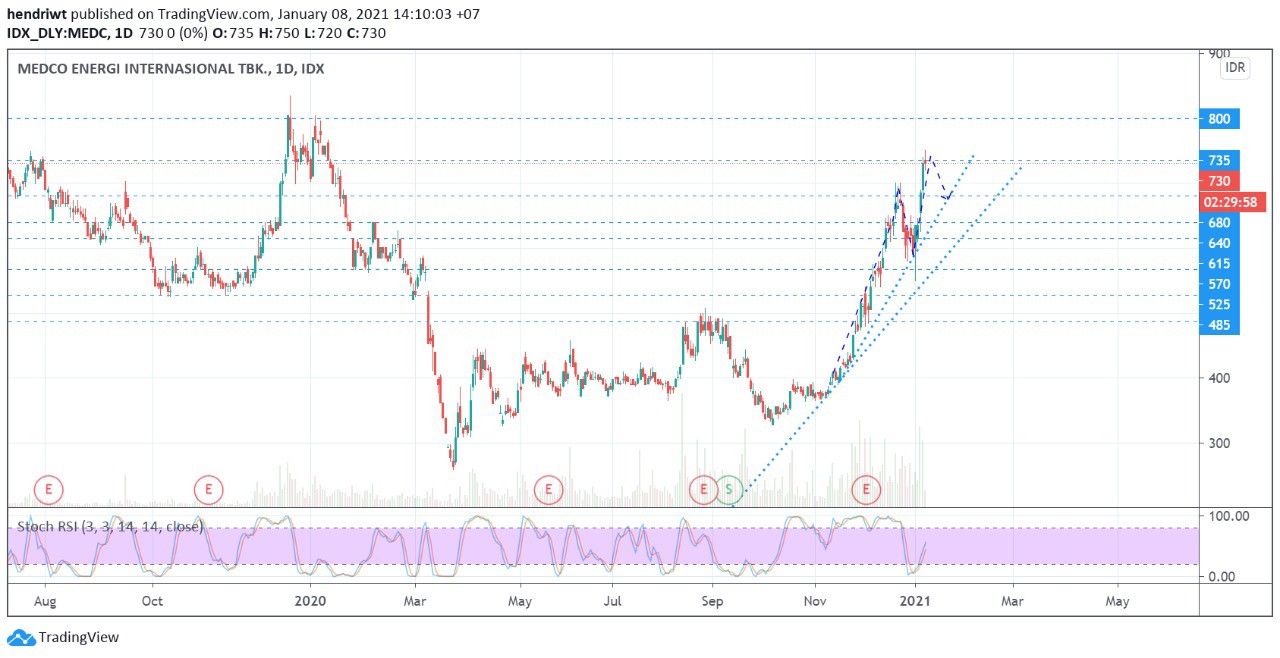Select the 680 price level label
The width and height of the screenshot is (1280, 658).
tap(1219, 223)
